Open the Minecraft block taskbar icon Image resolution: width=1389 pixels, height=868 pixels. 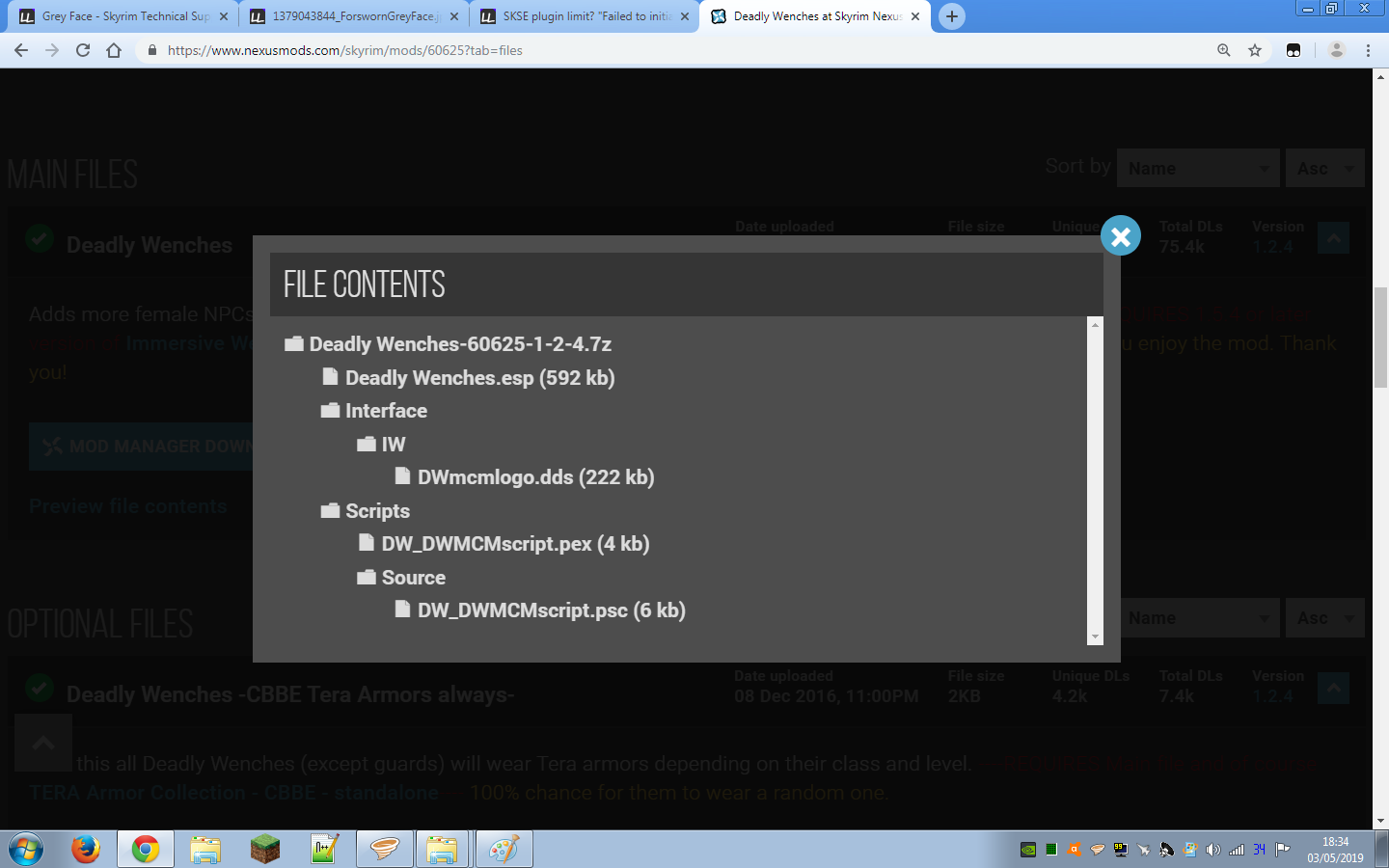pyautogui.click(x=264, y=850)
